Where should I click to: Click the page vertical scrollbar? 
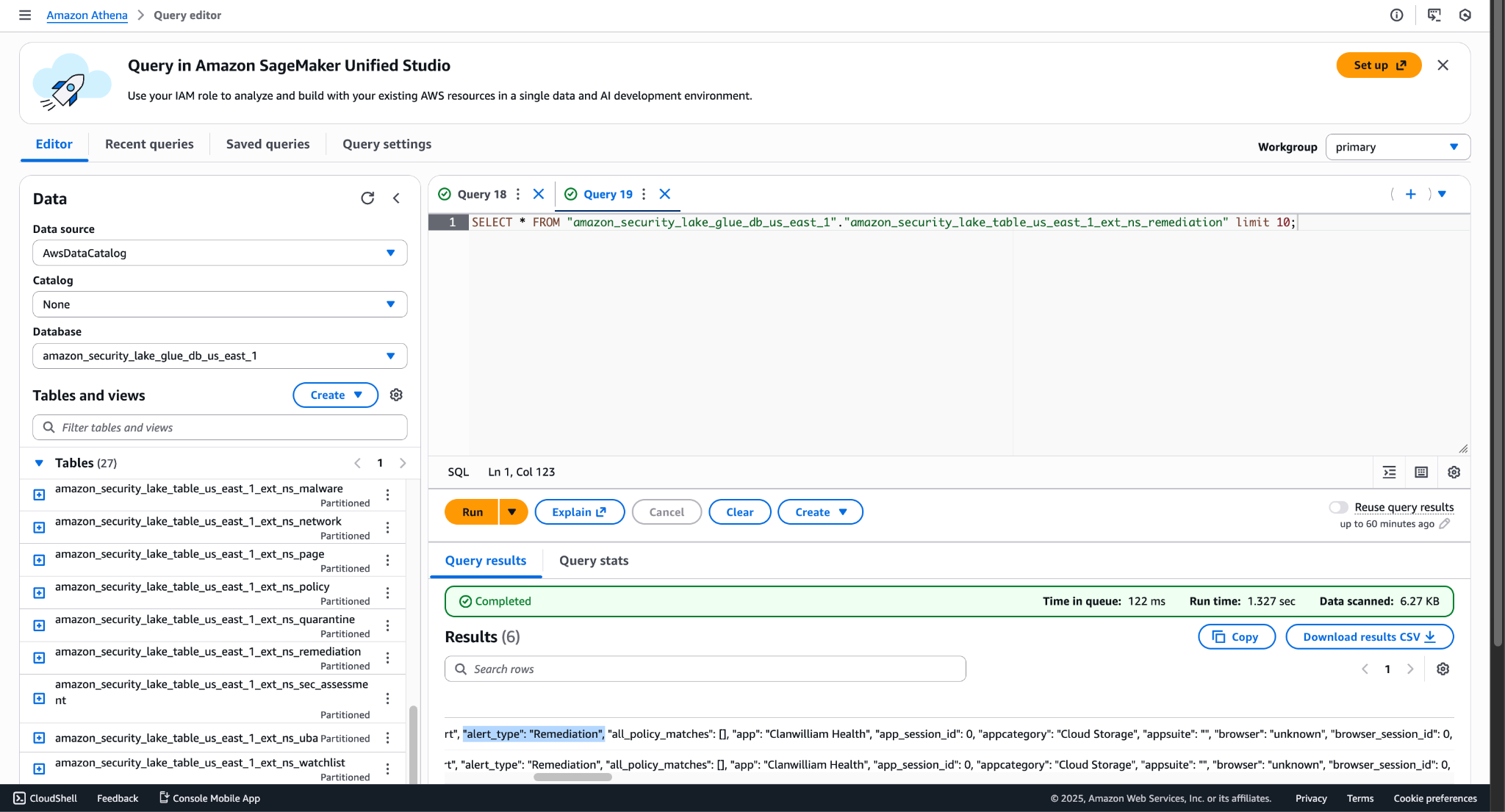click(x=1498, y=323)
